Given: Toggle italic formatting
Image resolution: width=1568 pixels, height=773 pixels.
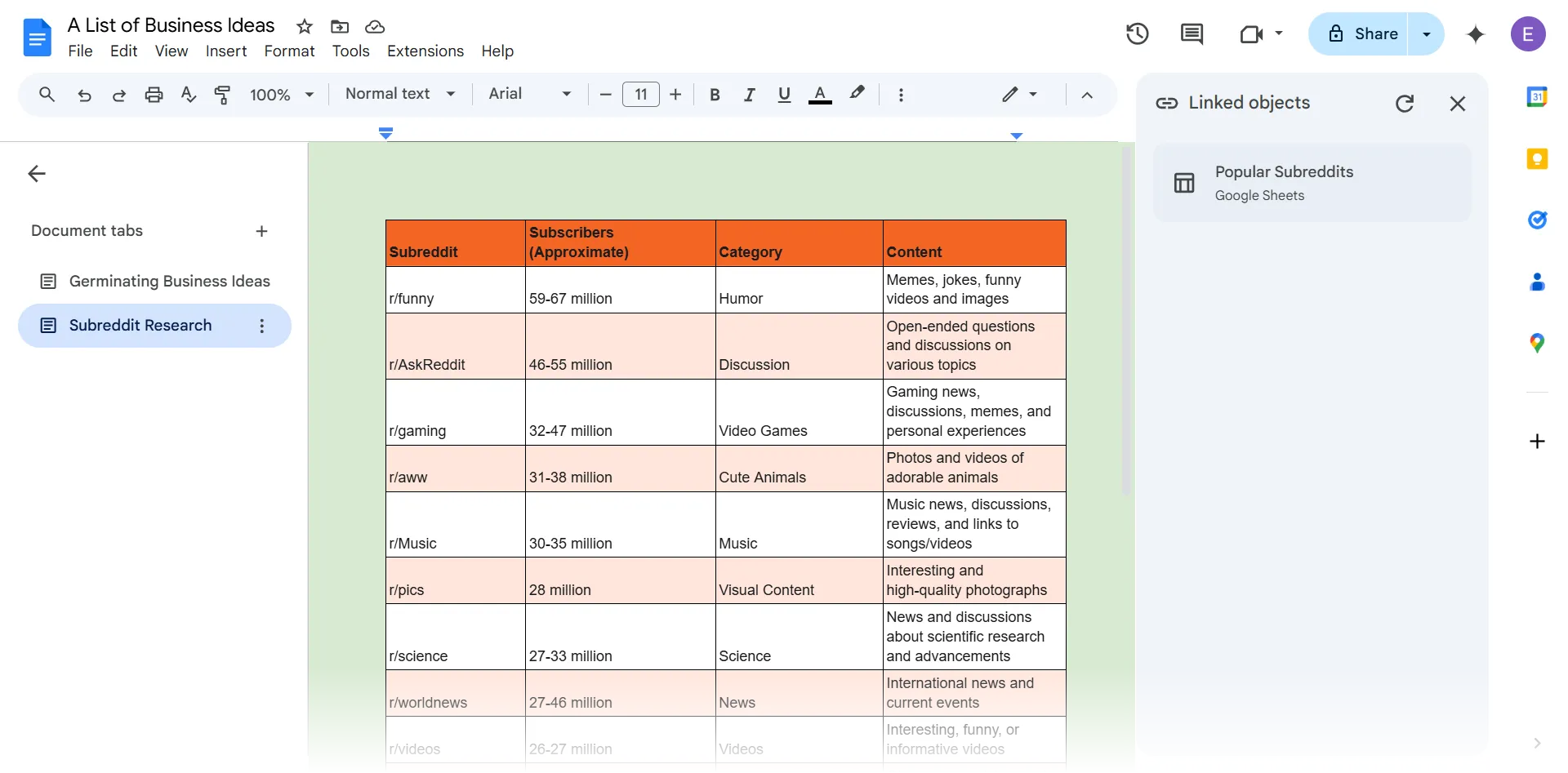Looking at the screenshot, I should (749, 94).
